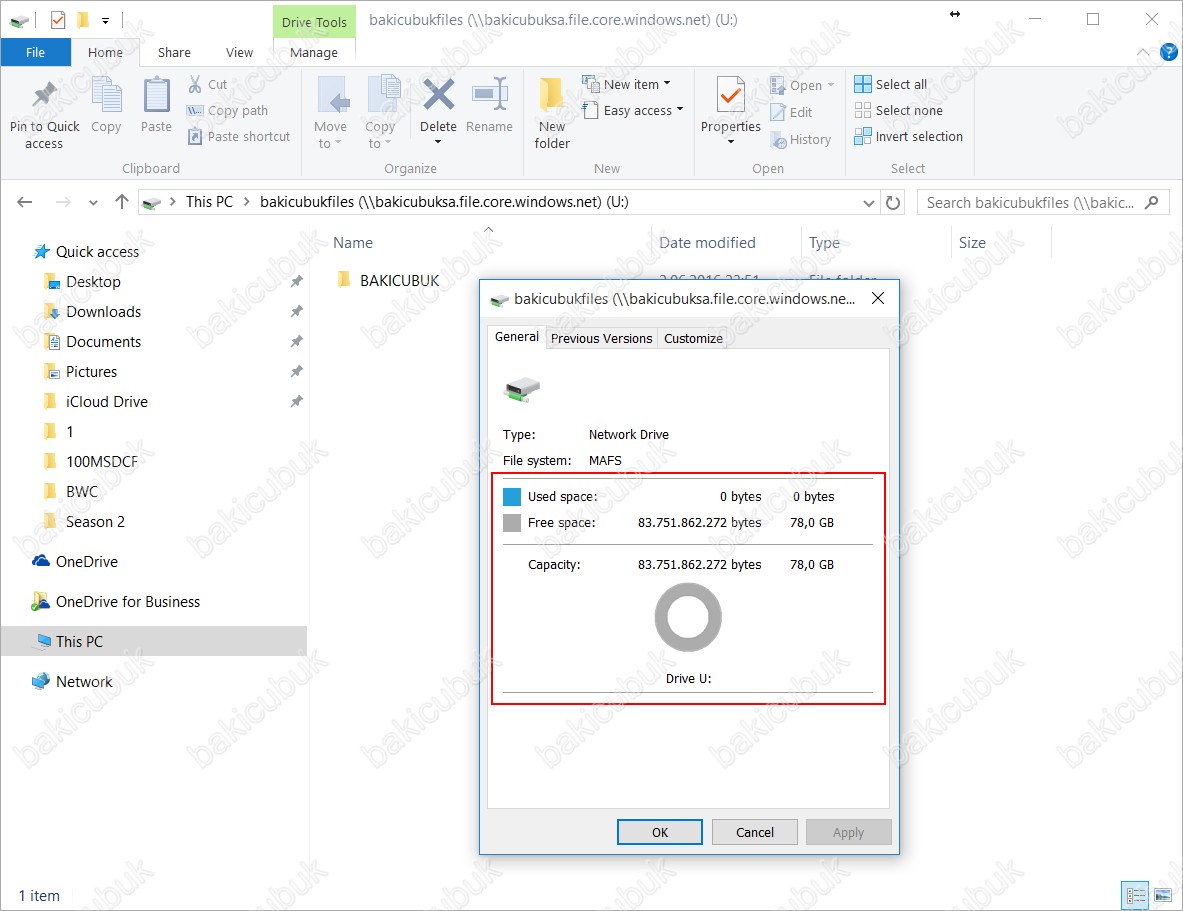
Task: Open iCloud Drive in navigation pane
Action: point(106,402)
